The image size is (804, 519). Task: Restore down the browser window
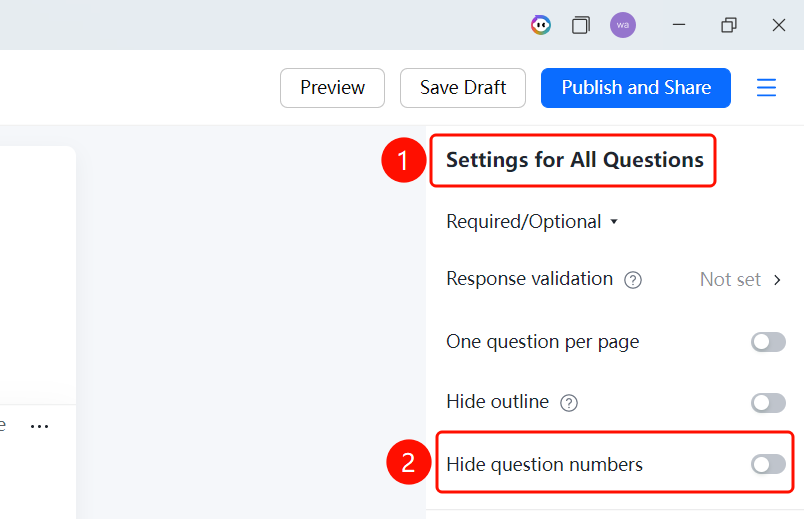[729, 25]
